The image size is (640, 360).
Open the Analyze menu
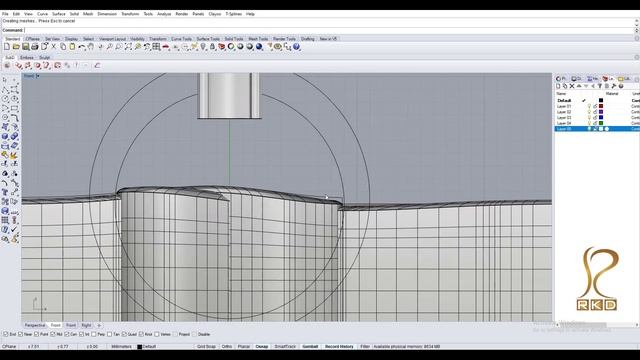pyautogui.click(x=164, y=14)
